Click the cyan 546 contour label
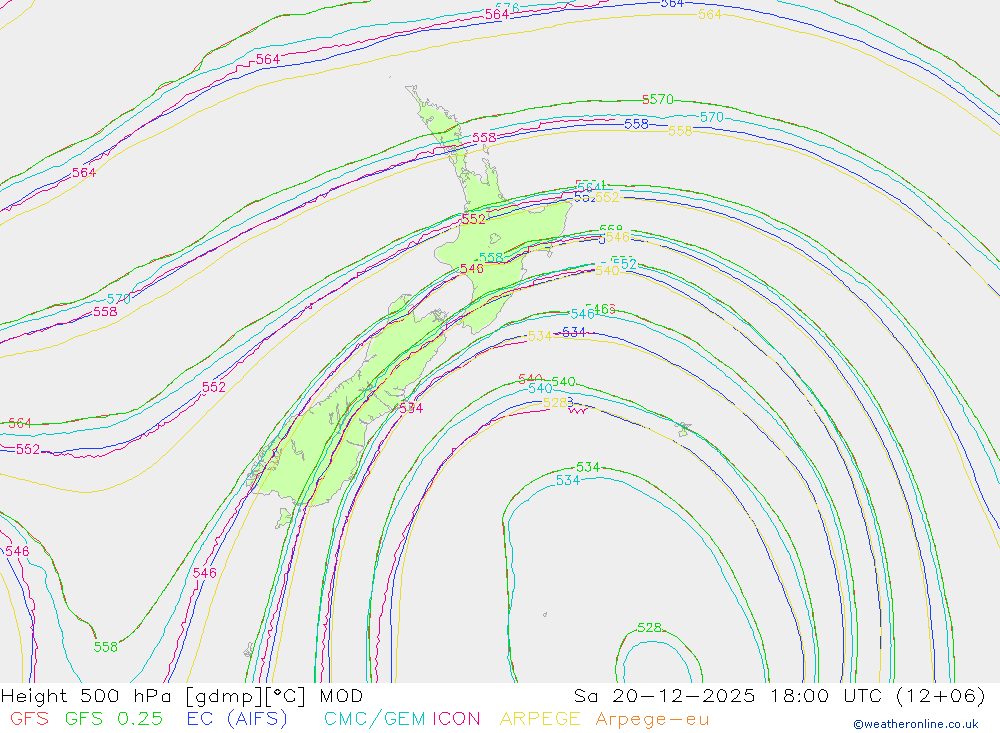Screen dimensions: 1000x733 (x=582, y=314)
